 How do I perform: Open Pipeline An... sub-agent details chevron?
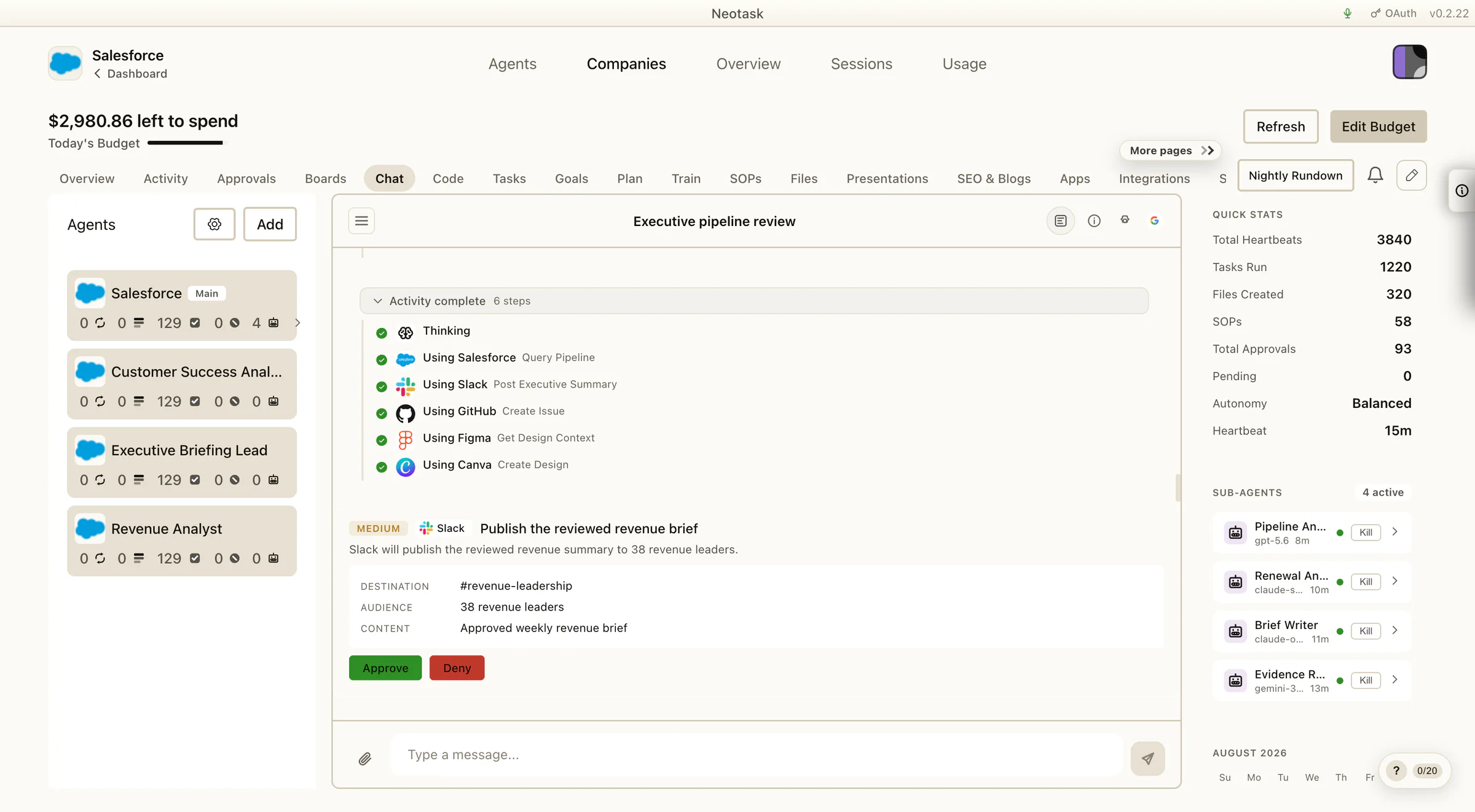1395,532
